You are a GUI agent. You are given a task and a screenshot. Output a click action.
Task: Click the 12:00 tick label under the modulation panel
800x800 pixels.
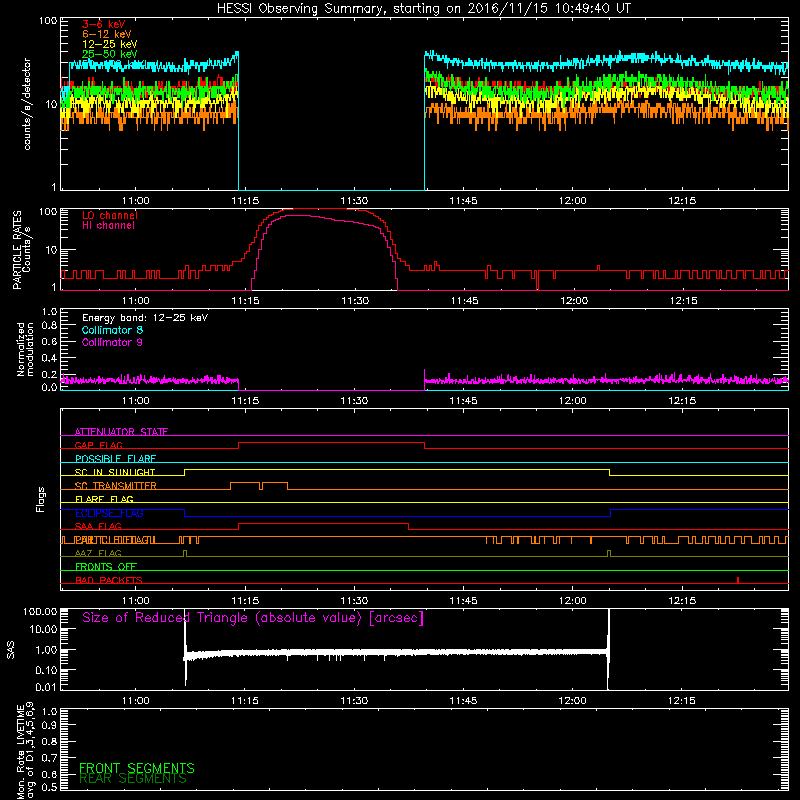click(572, 401)
